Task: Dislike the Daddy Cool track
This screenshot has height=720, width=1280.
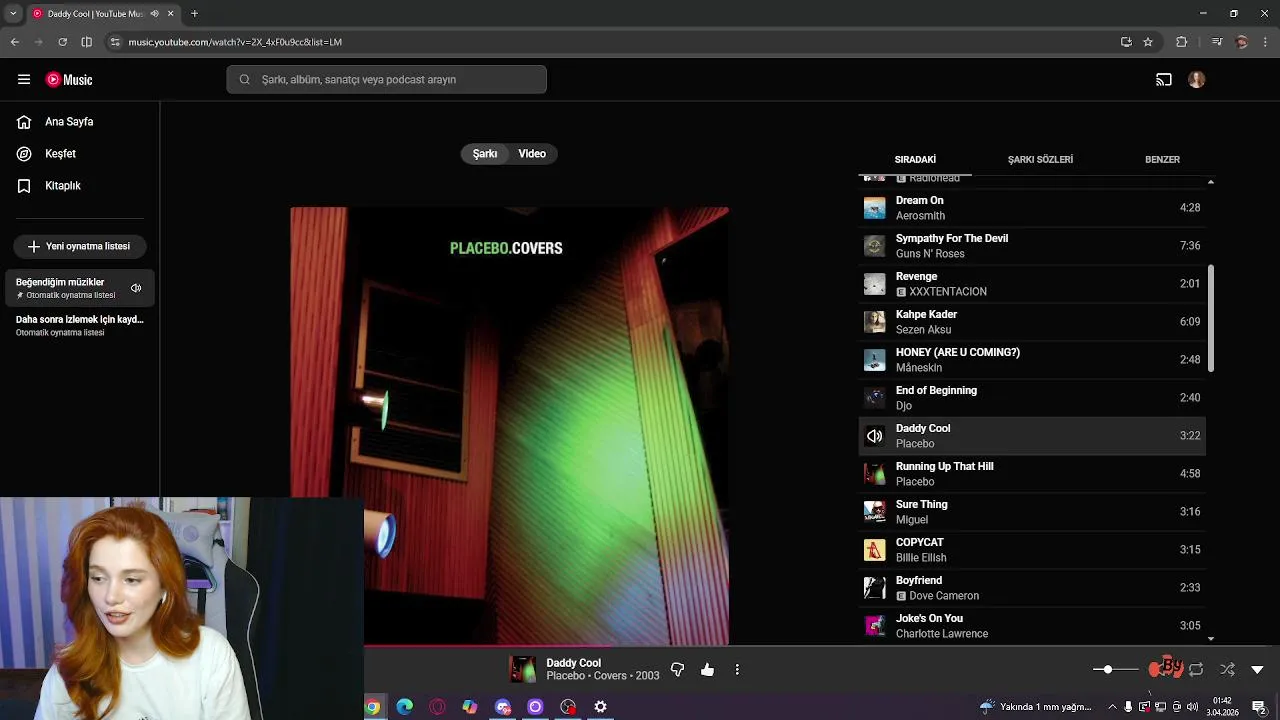Action: (677, 669)
